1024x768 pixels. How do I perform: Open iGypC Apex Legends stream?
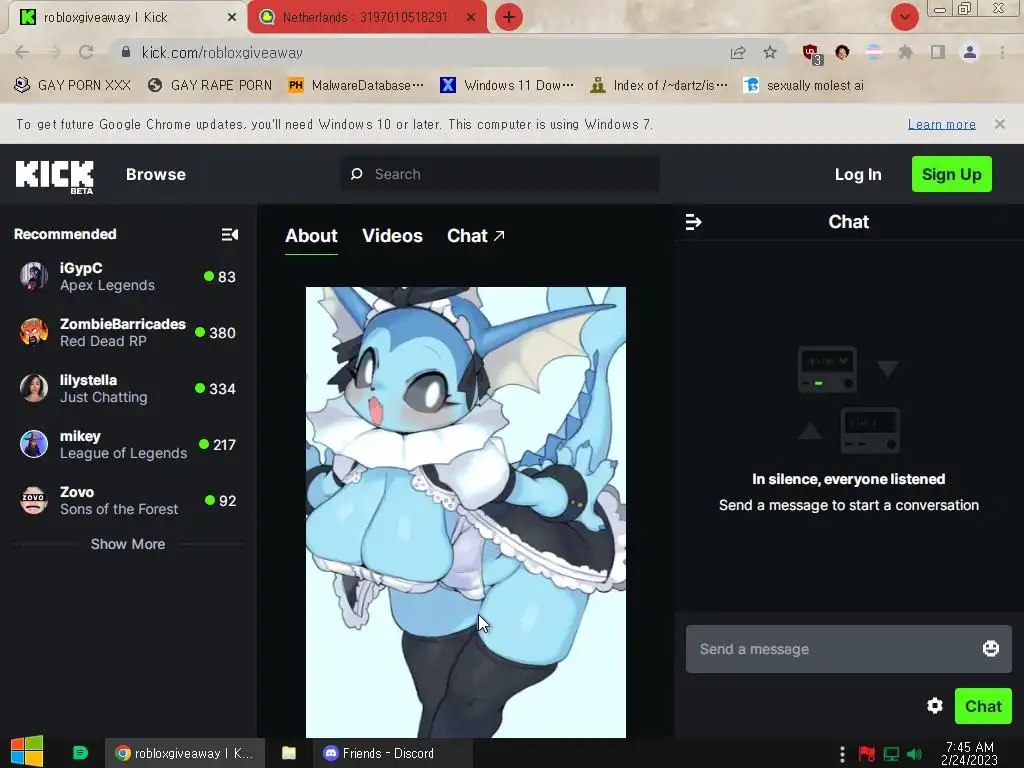click(x=128, y=276)
